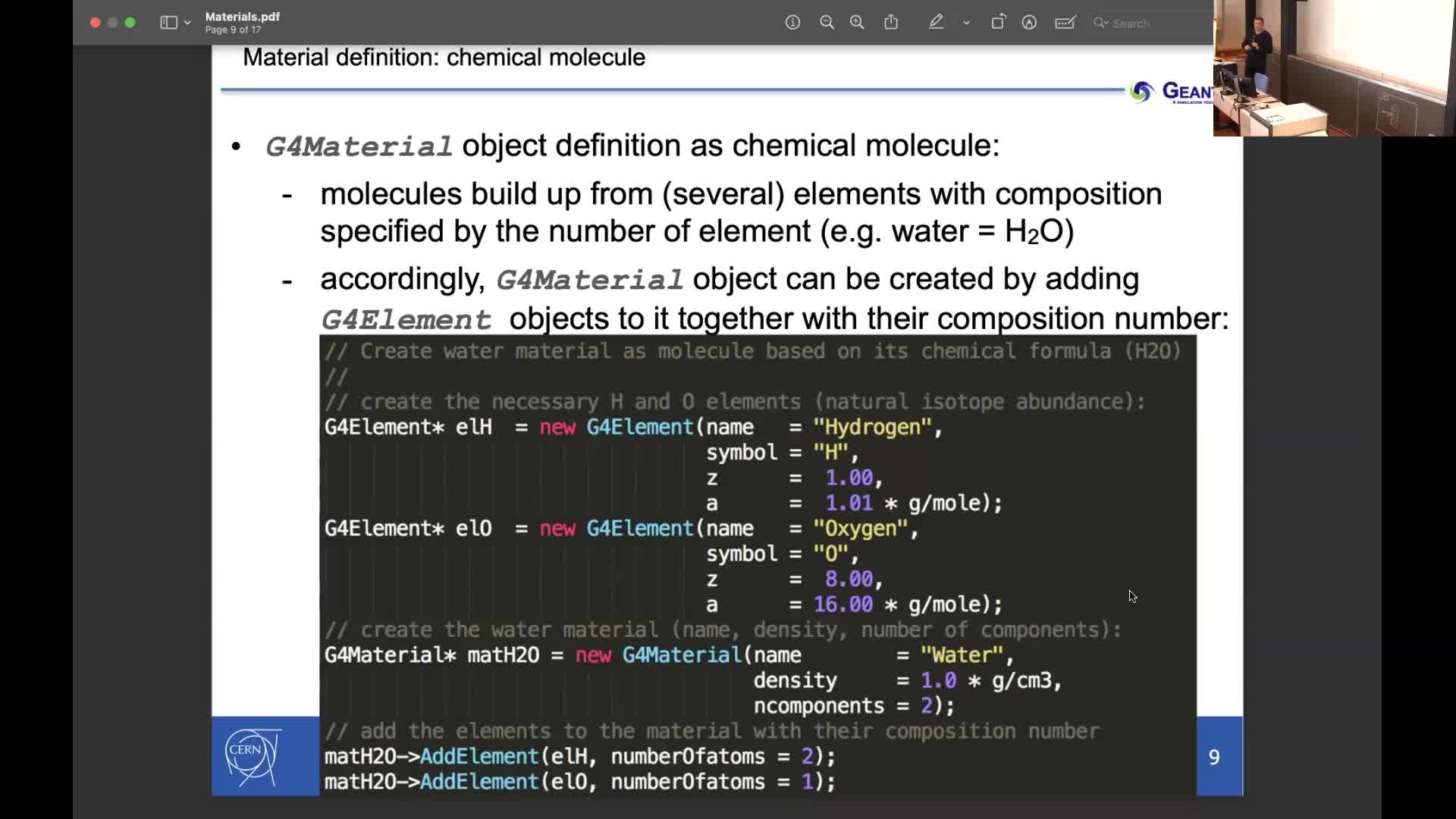Show the document info inspector
The width and height of the screenshot is (1456, 819).
tap(792, 23)
